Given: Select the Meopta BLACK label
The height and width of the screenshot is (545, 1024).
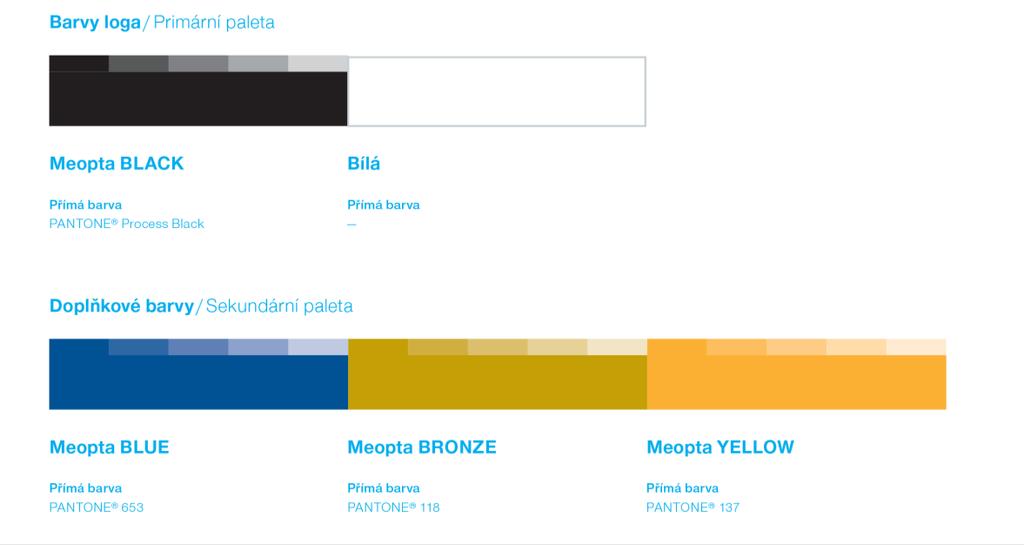Looking at the screenshot, I should 116,163.
